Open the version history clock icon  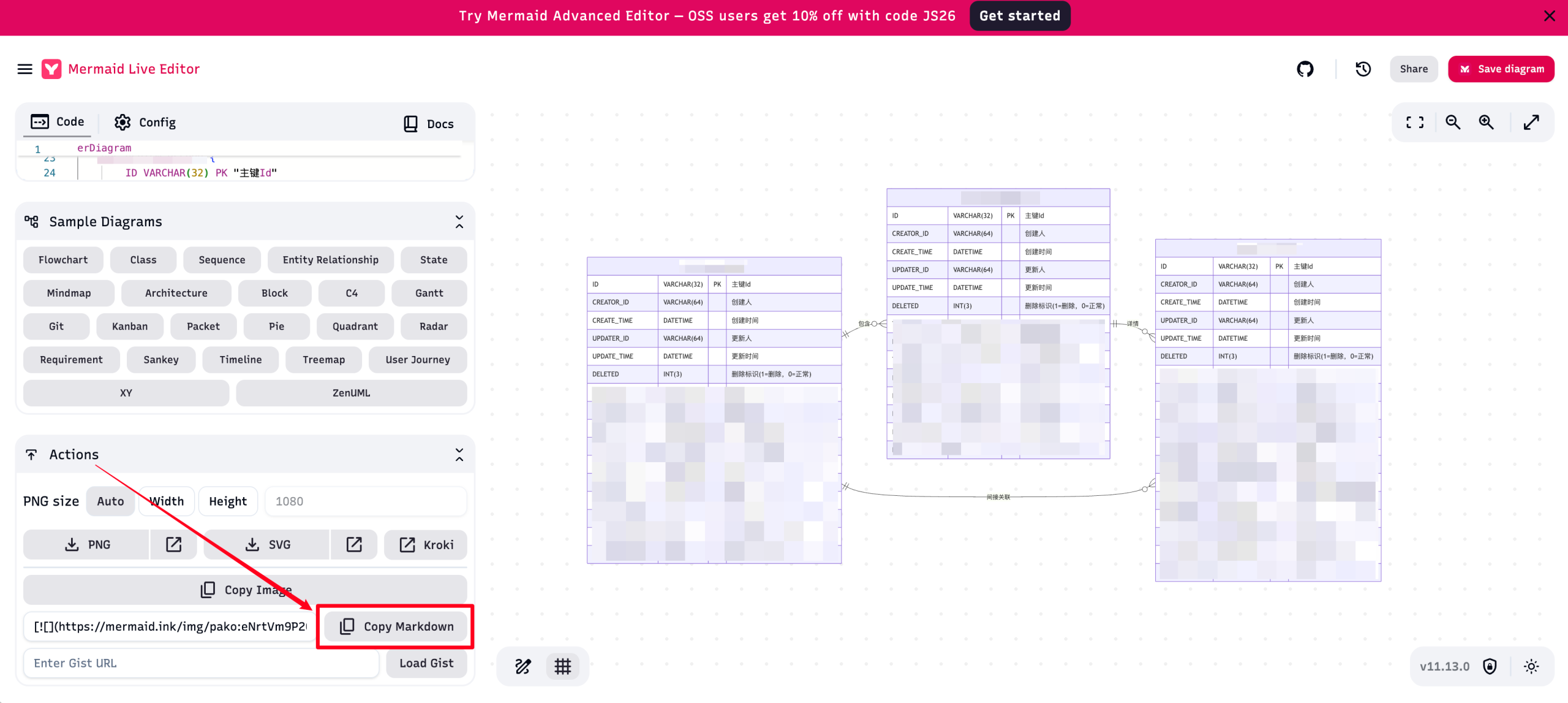1363,69
